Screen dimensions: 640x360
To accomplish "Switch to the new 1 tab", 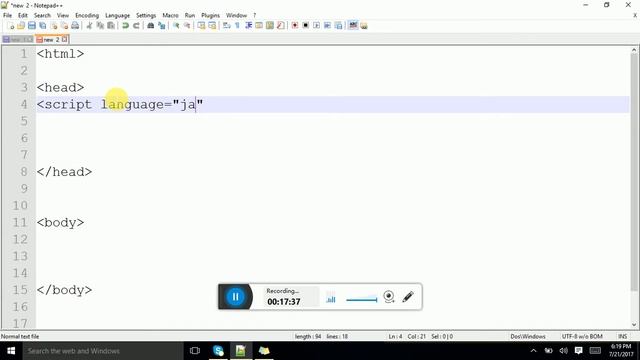I will [x=18, y=40].
